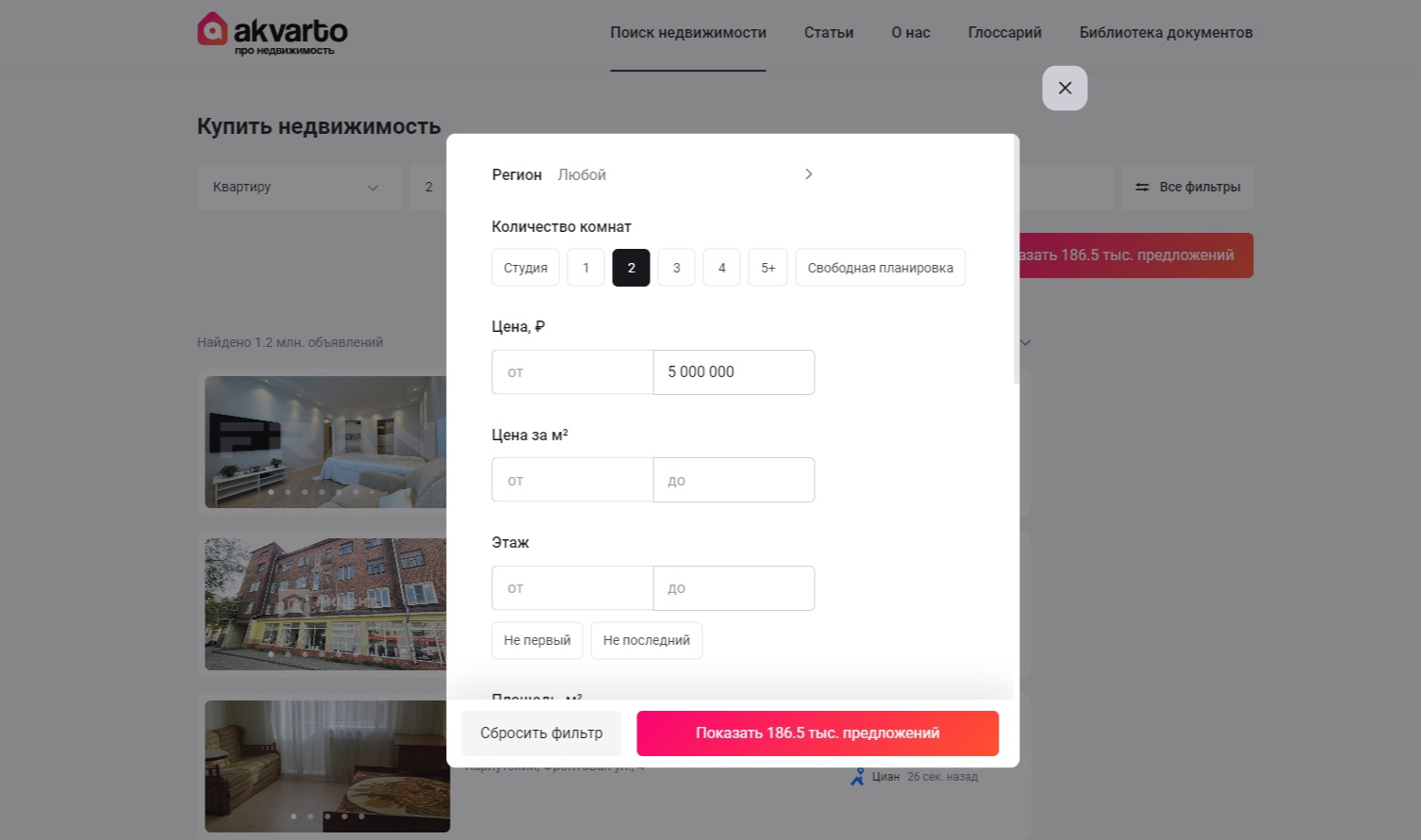
Task: Click the Циан source icon
Action: pyautogui.click(x=857, y=777)
